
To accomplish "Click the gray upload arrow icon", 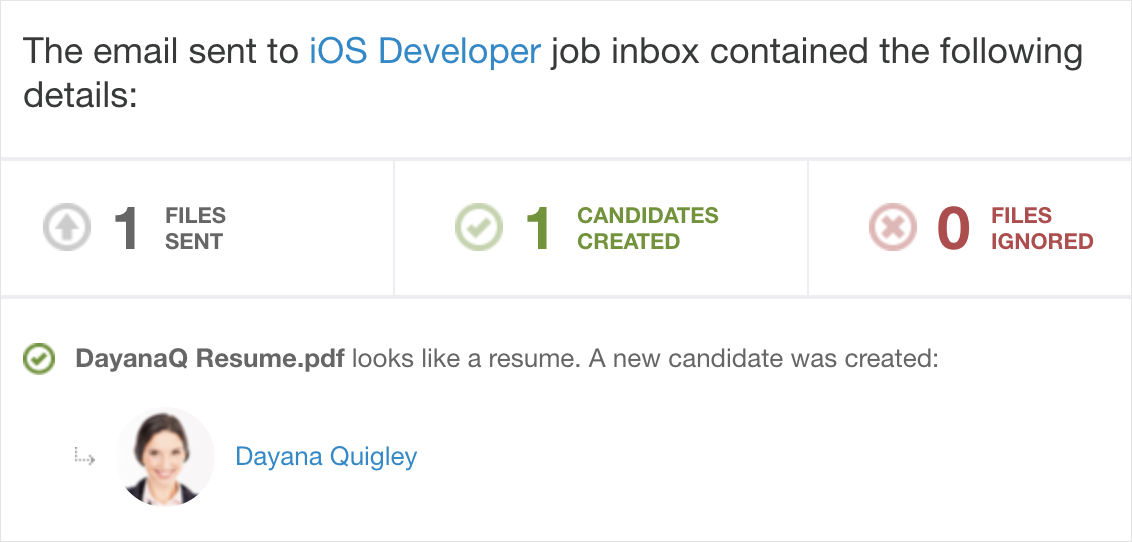I will point(66,228).
